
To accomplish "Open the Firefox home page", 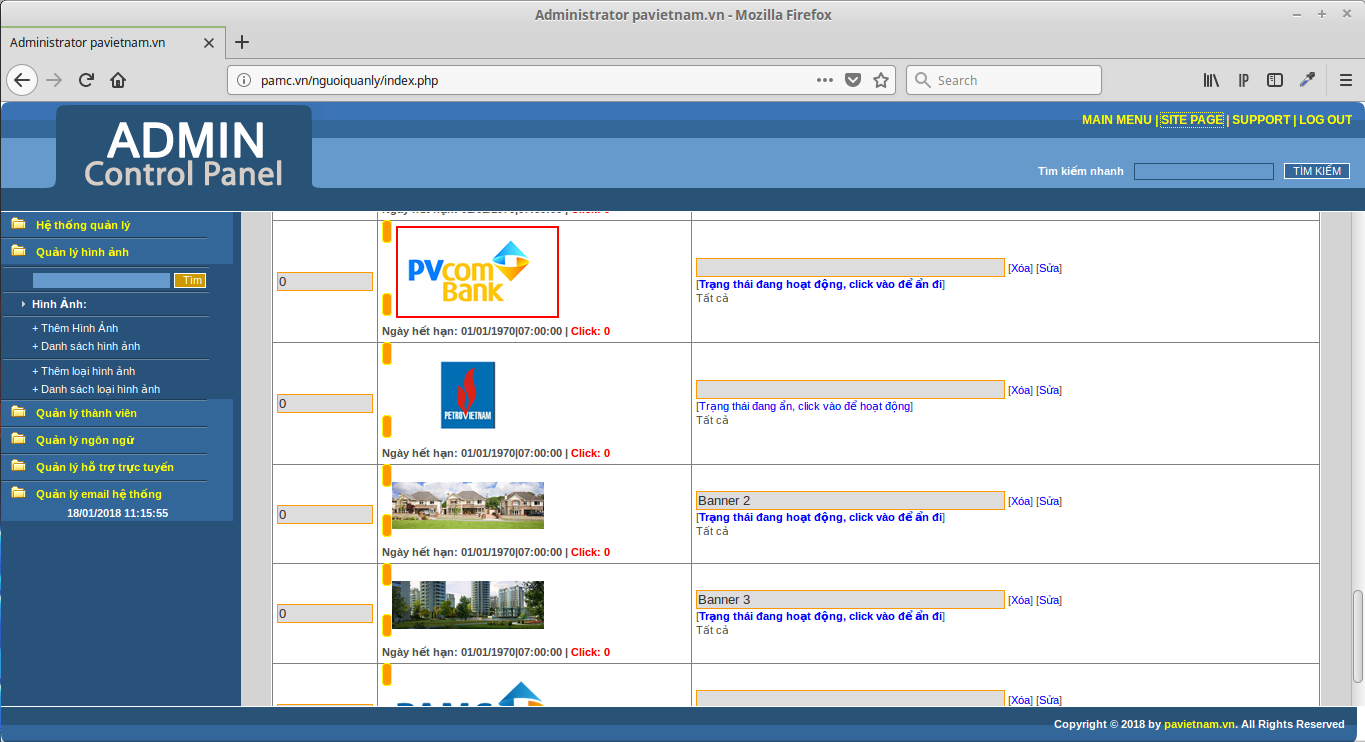I will pyautogui.click(x=118, y=80).
